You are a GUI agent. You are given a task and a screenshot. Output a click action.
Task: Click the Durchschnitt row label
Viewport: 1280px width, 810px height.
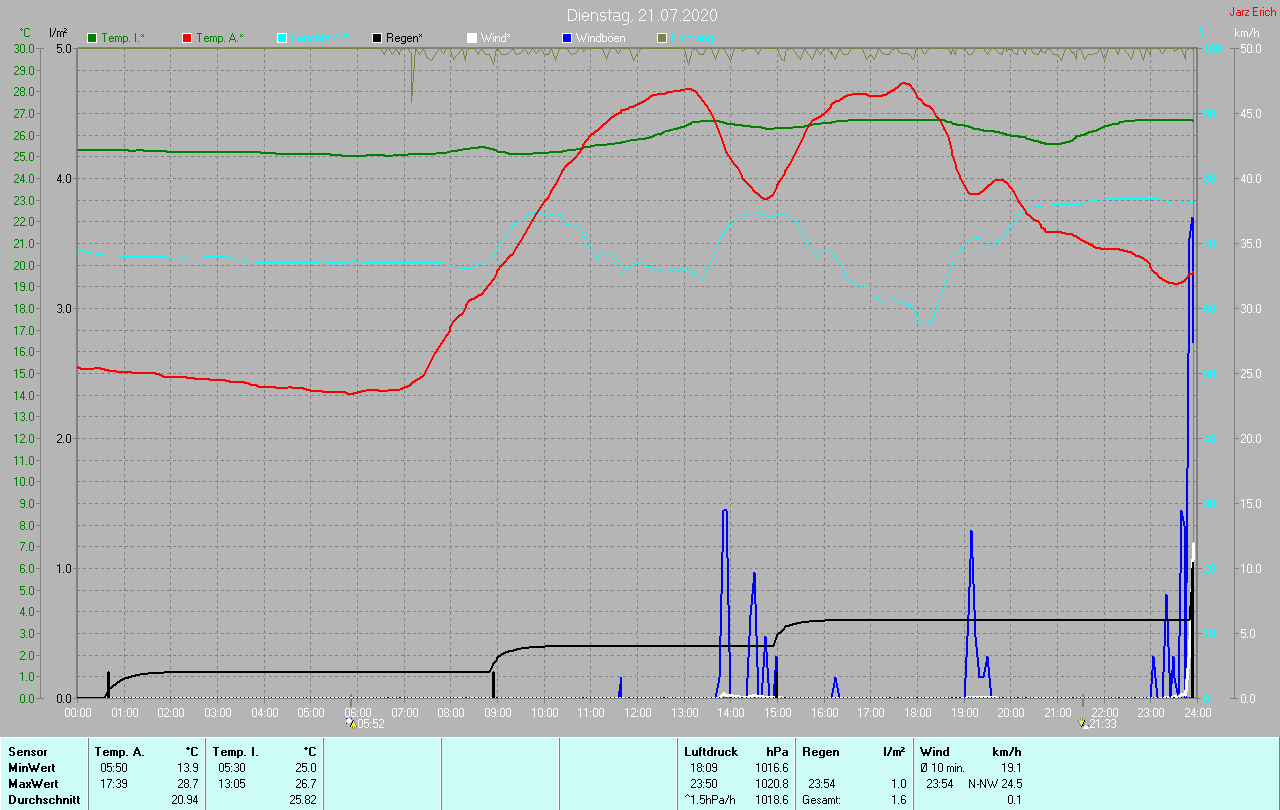[42, 800]
